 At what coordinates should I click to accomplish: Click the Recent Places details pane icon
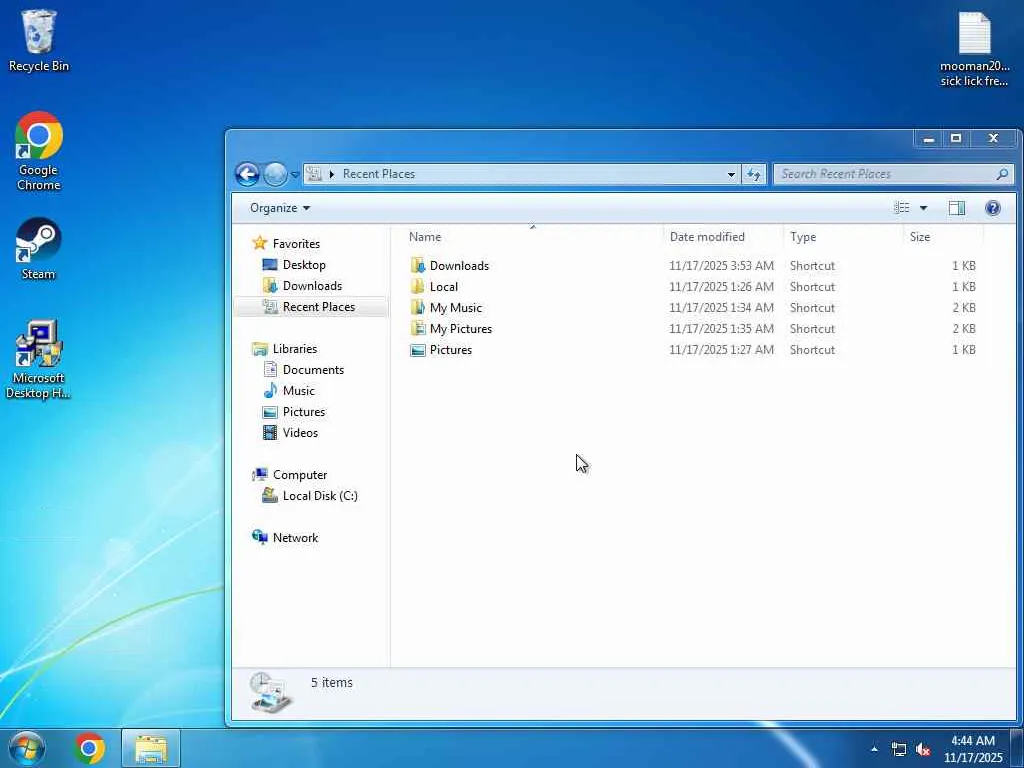[270, 693]
